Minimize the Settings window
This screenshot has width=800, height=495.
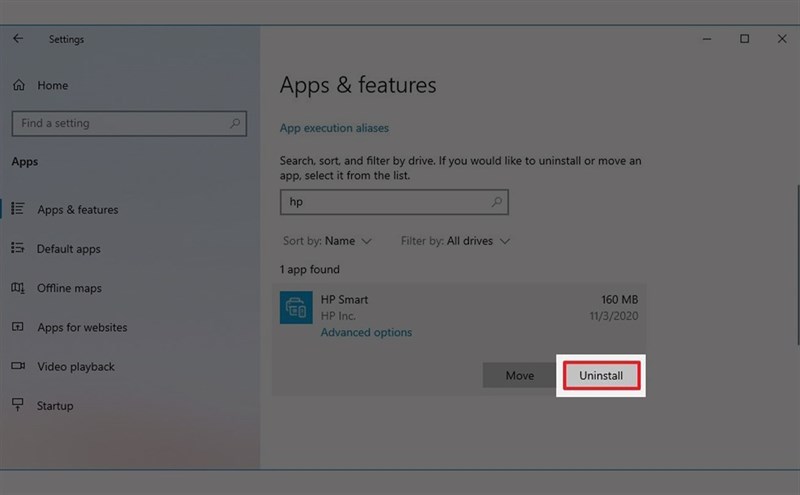[x=707, y=39]
